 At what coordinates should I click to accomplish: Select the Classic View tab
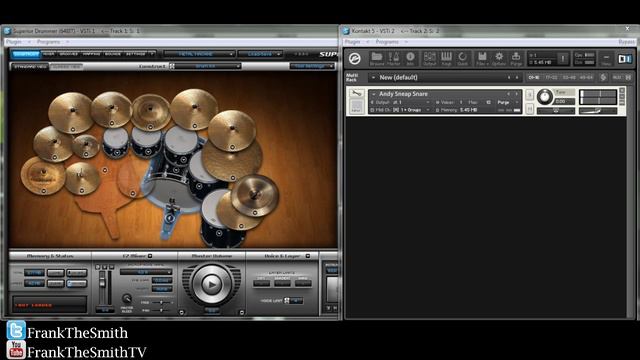pyautogui.click(x=67, y=66)
